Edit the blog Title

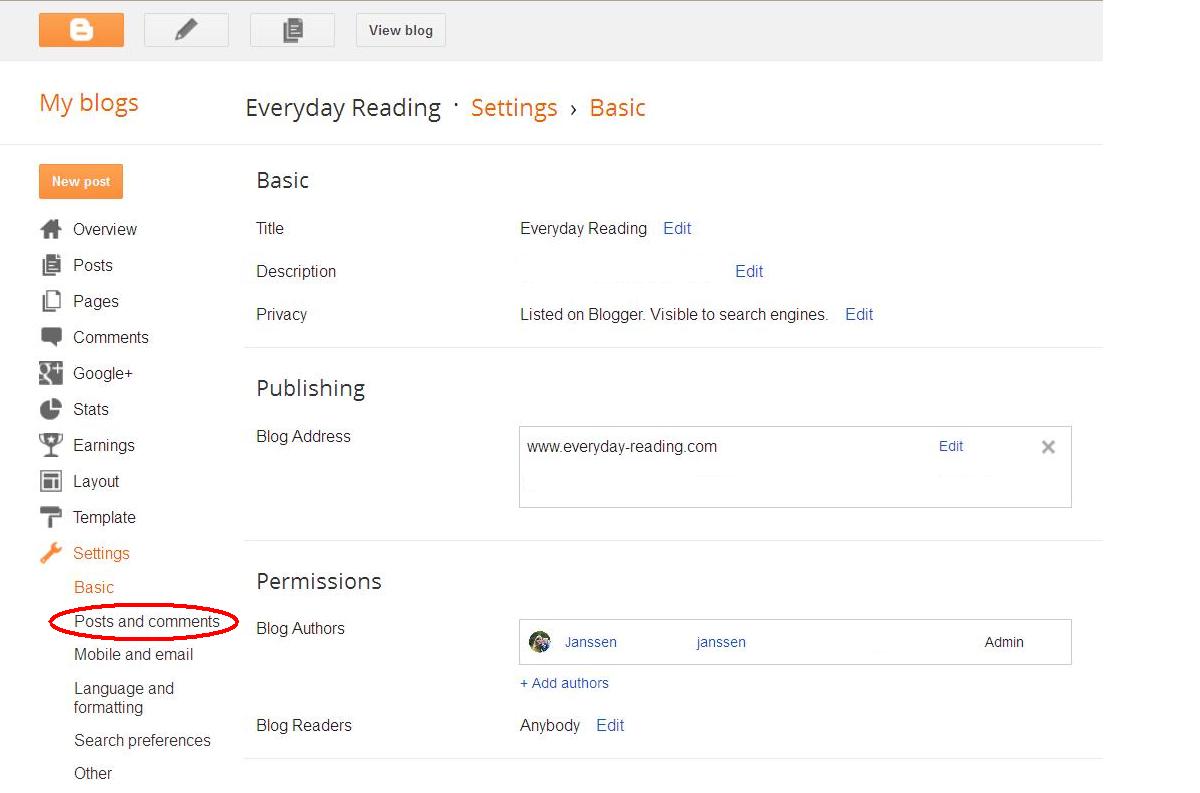coord(677,228)
